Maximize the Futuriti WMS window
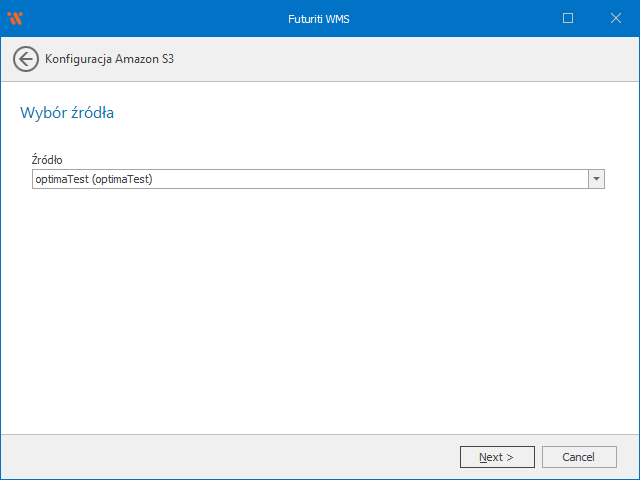640x480 pixels. click(568, 18)
